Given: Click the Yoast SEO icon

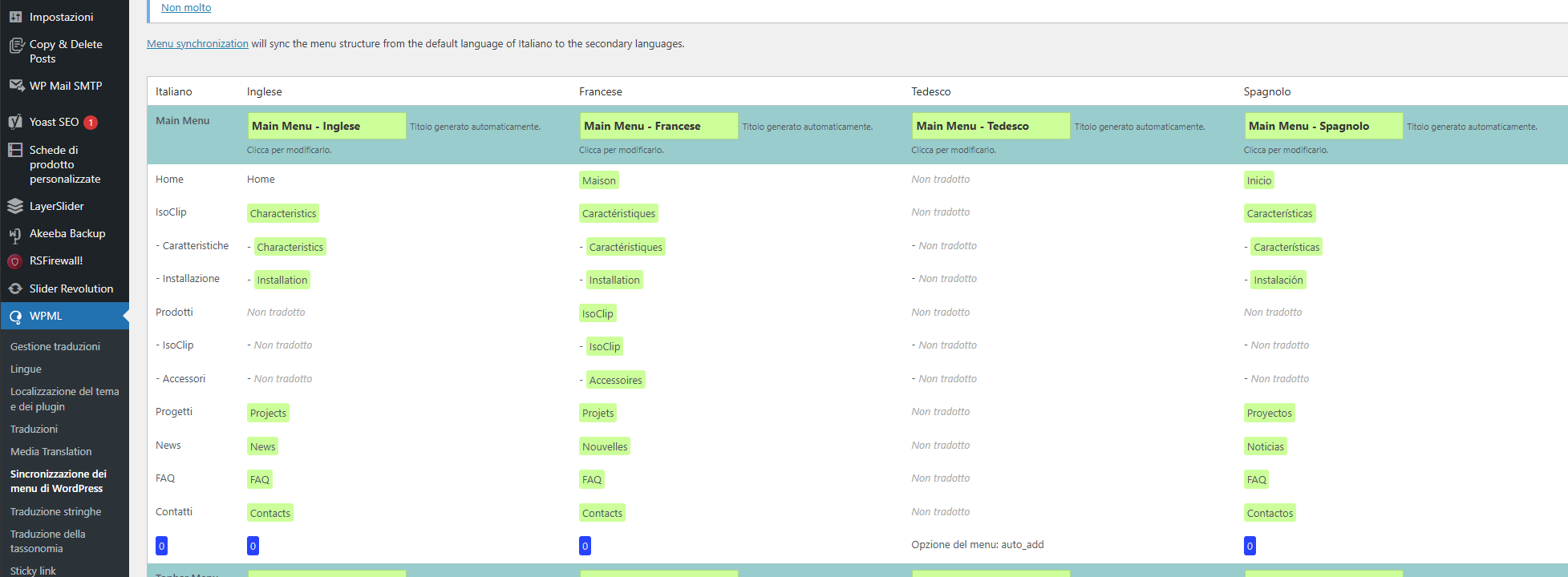Looking at the screenshot, I should (x=15, y=122).
